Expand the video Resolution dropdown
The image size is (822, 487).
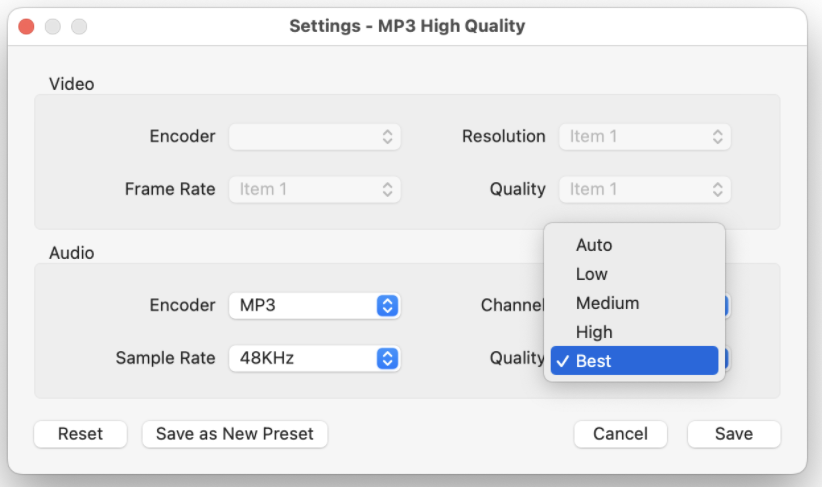[x=644, y=137]
